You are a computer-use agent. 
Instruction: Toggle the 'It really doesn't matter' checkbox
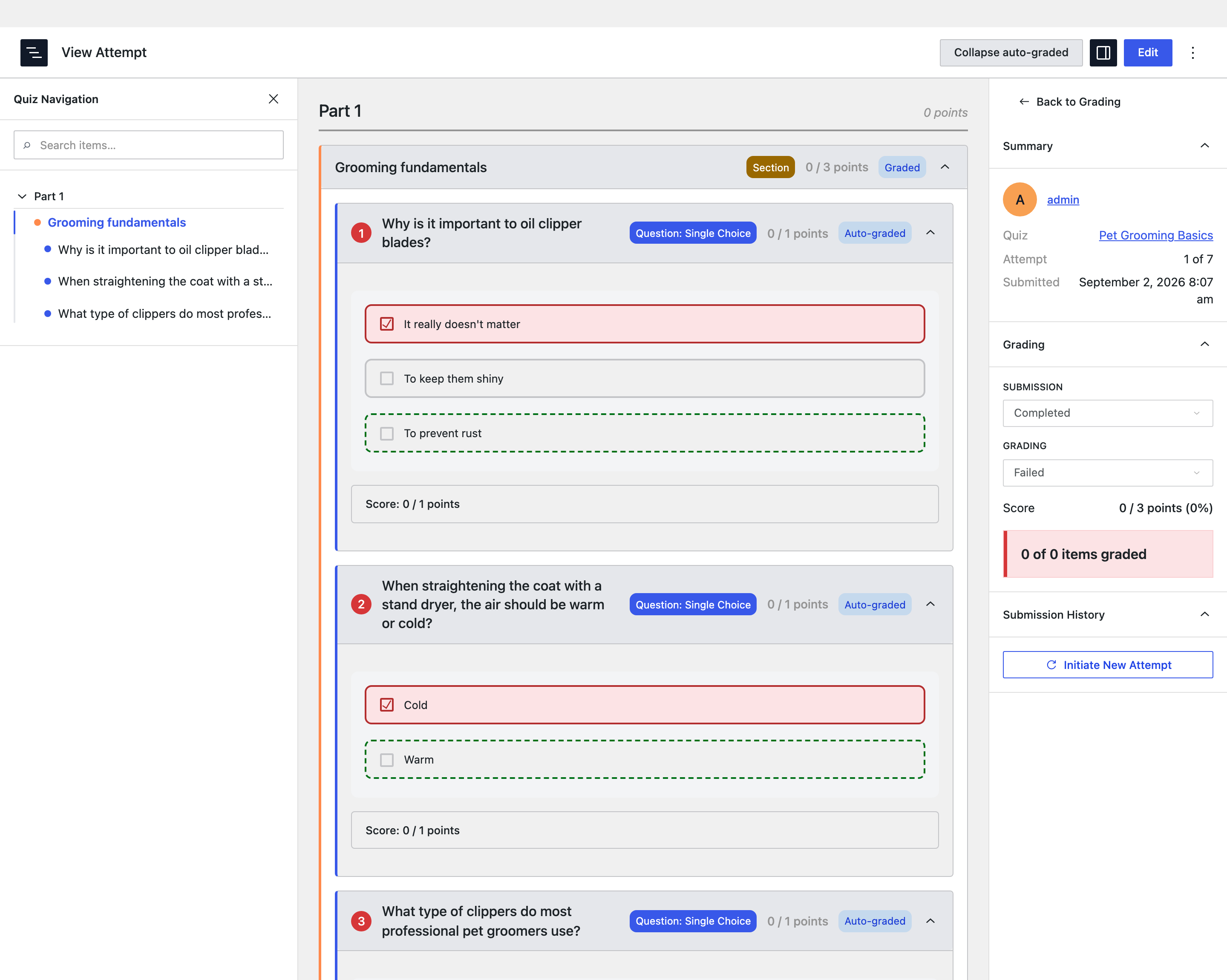pyautogui.click(x=386, y=324)
